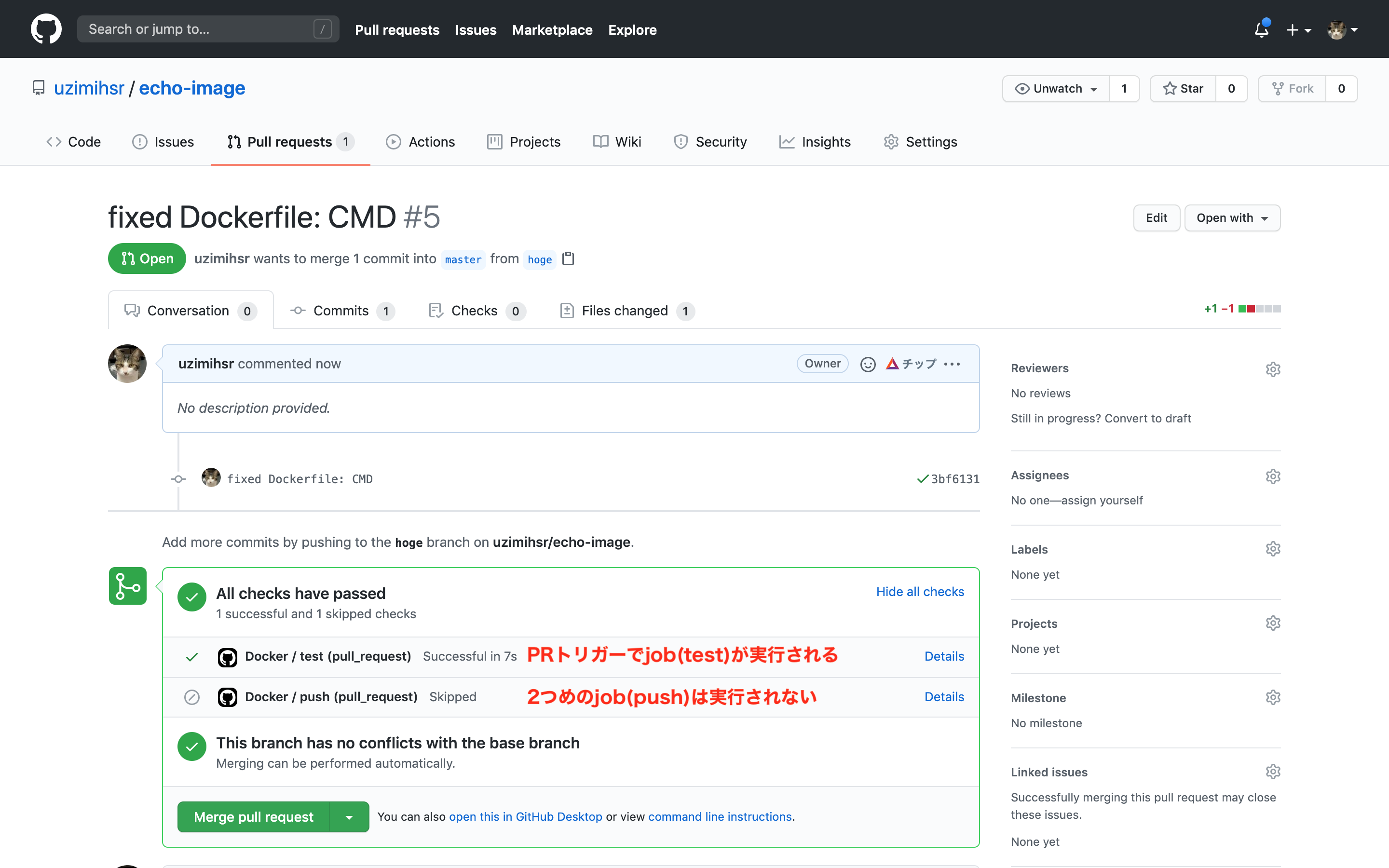View command line instructions link

coord(720,816)
